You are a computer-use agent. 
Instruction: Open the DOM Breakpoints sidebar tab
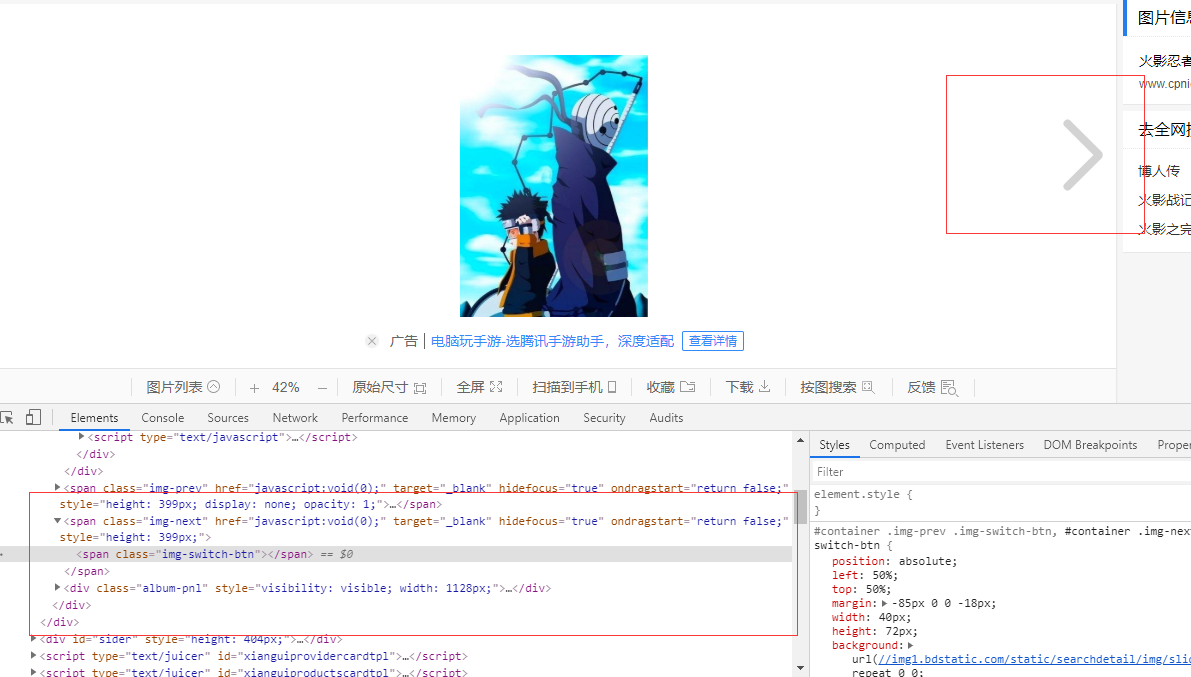[x=1090, y=445]
